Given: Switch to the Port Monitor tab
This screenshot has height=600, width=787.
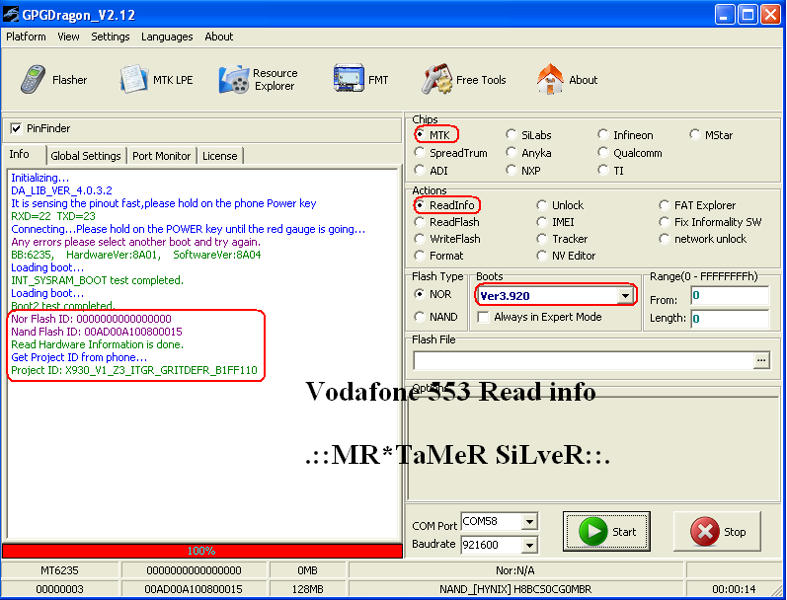Looking at the screenshot, I should tap(162, 156).
